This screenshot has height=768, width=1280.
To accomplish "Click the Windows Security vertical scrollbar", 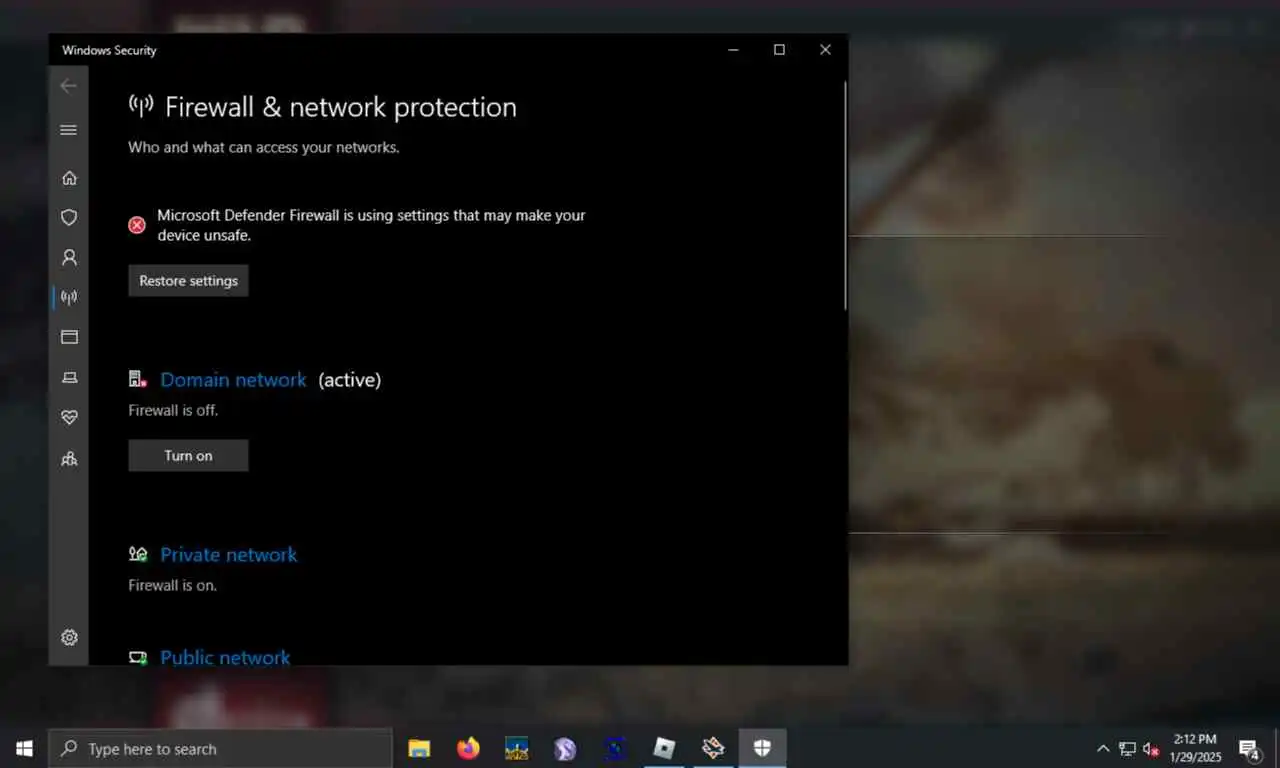I will (845, 195).
